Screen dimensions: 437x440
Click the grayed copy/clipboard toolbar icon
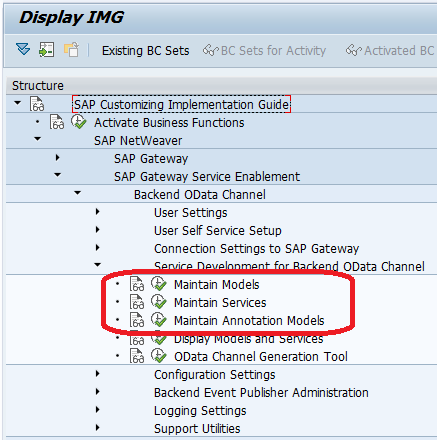(x=71, y=50)
